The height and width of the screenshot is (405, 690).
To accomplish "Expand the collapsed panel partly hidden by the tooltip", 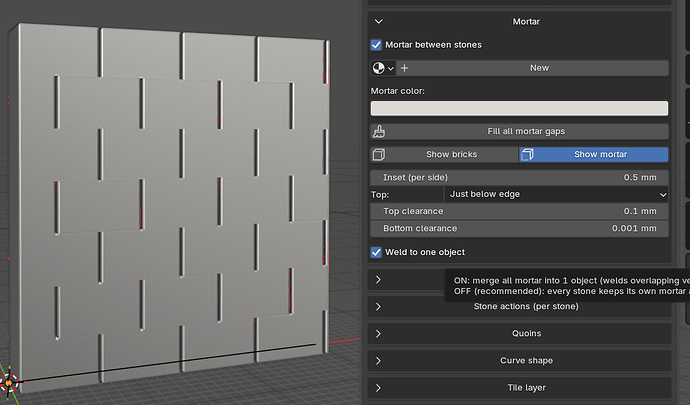I will [378, 280].
